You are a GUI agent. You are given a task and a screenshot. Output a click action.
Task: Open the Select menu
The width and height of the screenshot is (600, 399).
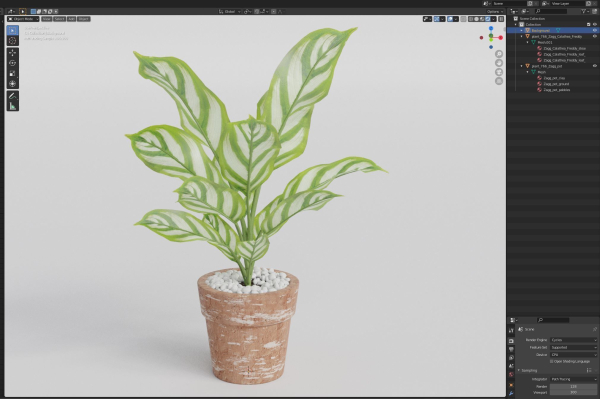[59, 19]
